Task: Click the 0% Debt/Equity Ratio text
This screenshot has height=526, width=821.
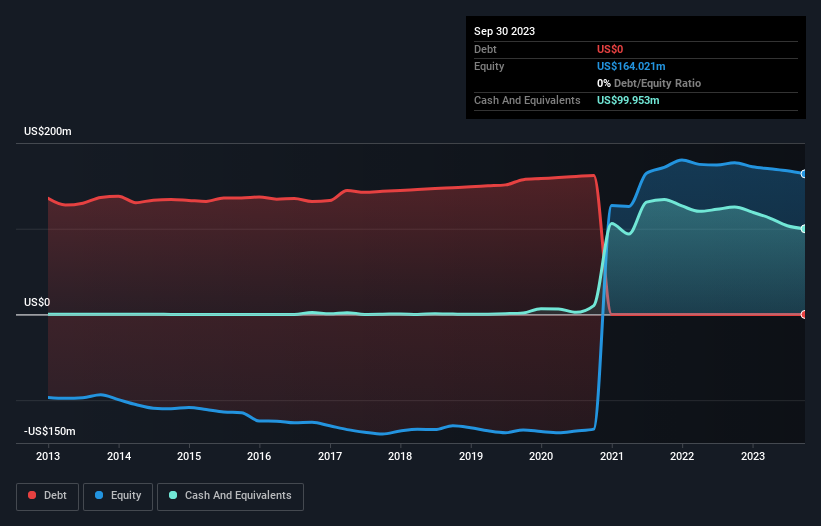Action: (x=649, y=83)
